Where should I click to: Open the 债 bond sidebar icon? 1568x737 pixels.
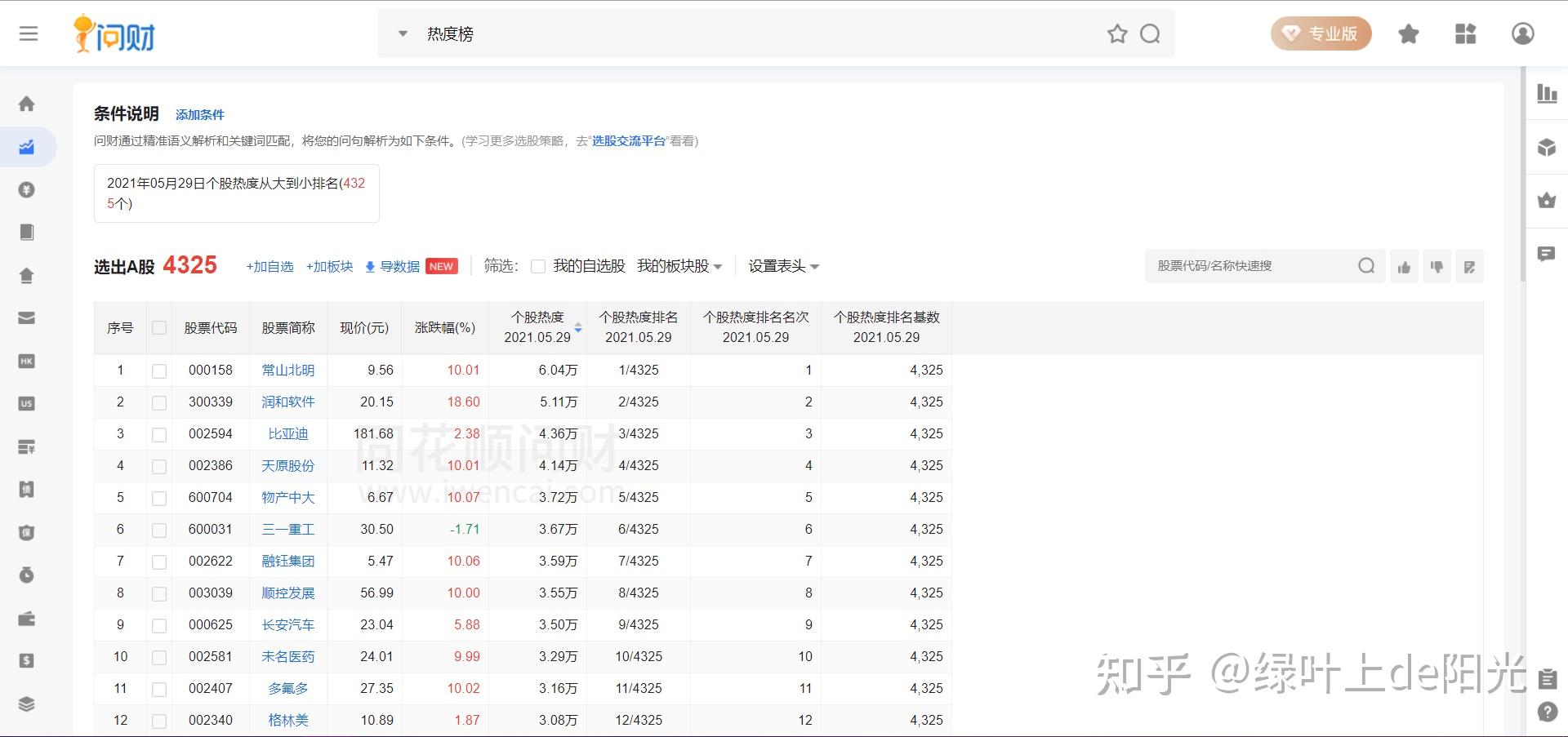point(27,489)
